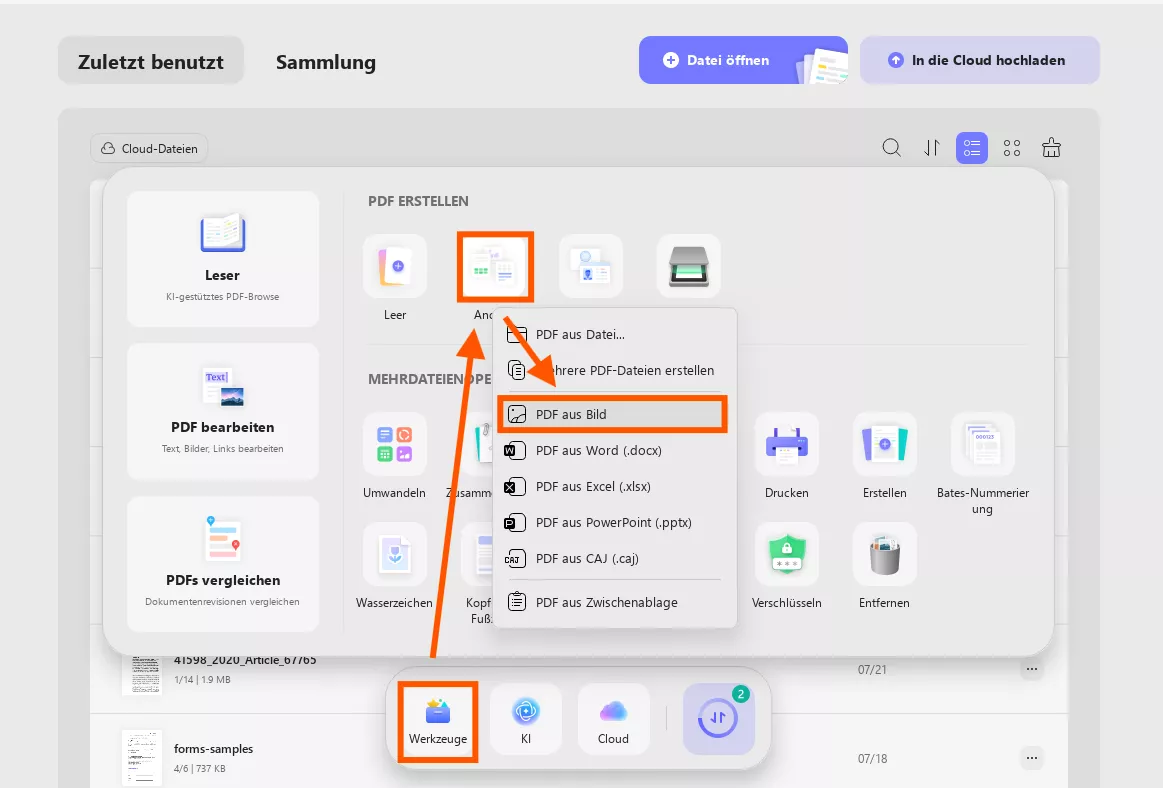
Task: Select grid view layout icon
Action: click(1012, 148)
